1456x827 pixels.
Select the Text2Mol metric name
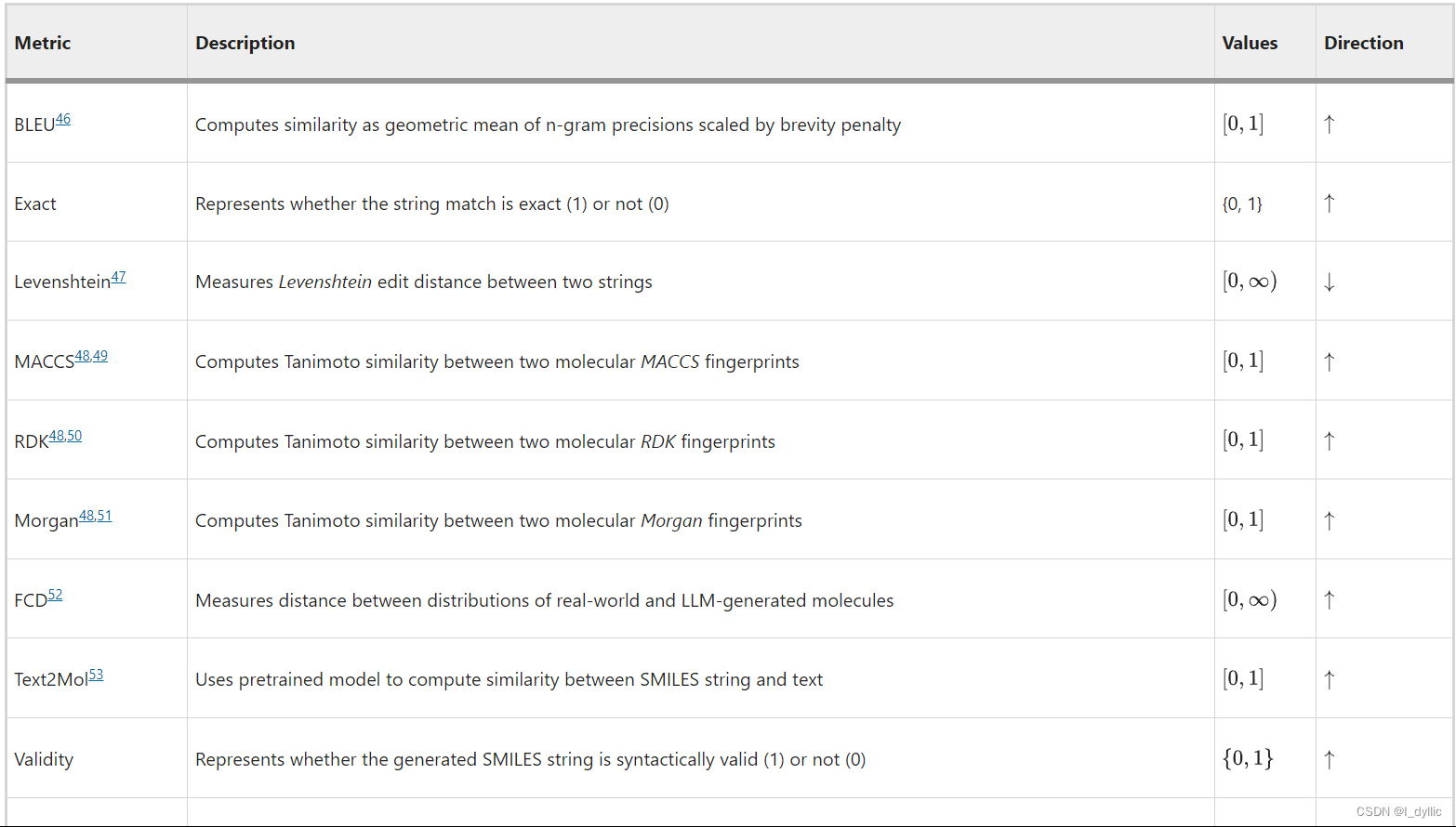pyautogui.click(x=51, y=680)
